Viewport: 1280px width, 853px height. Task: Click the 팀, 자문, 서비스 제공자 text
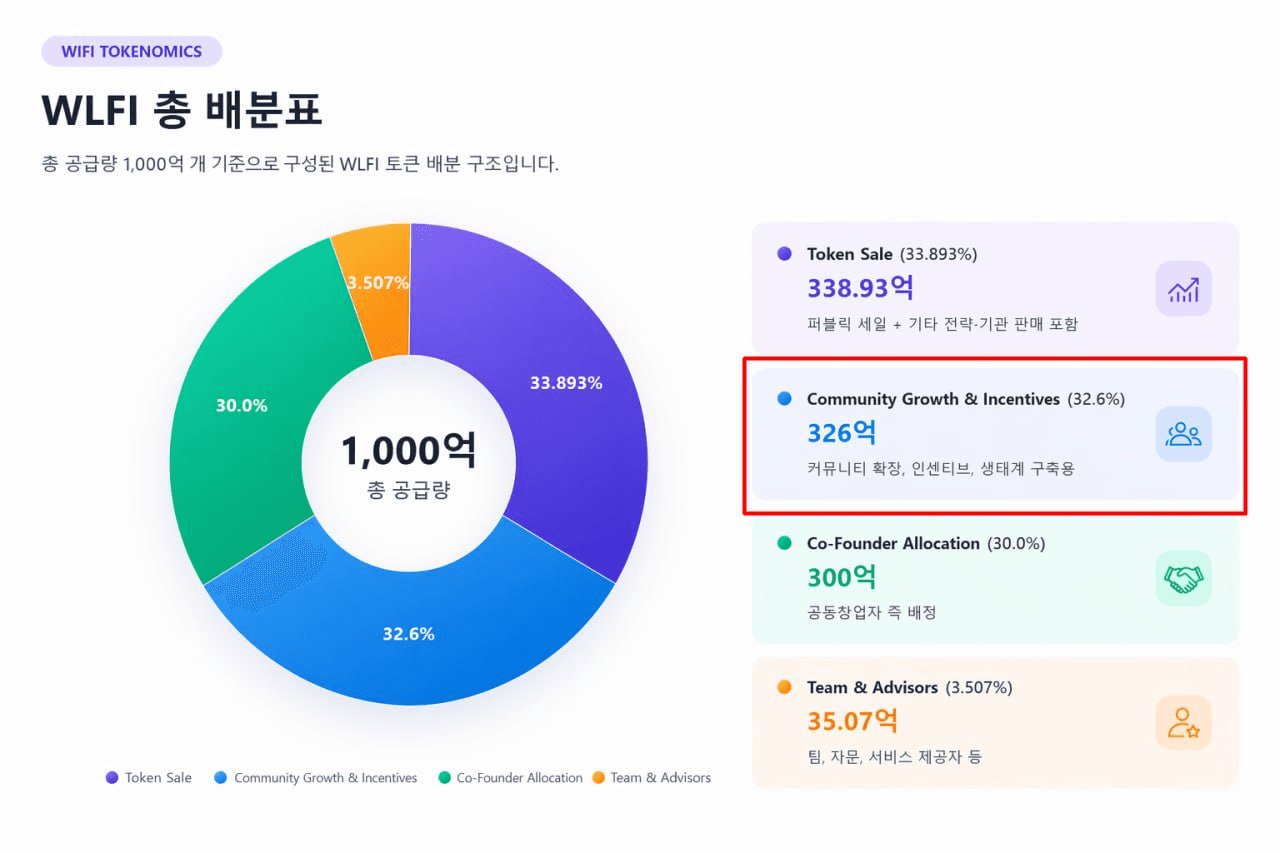pyautogui.click(x=894, y=756)
